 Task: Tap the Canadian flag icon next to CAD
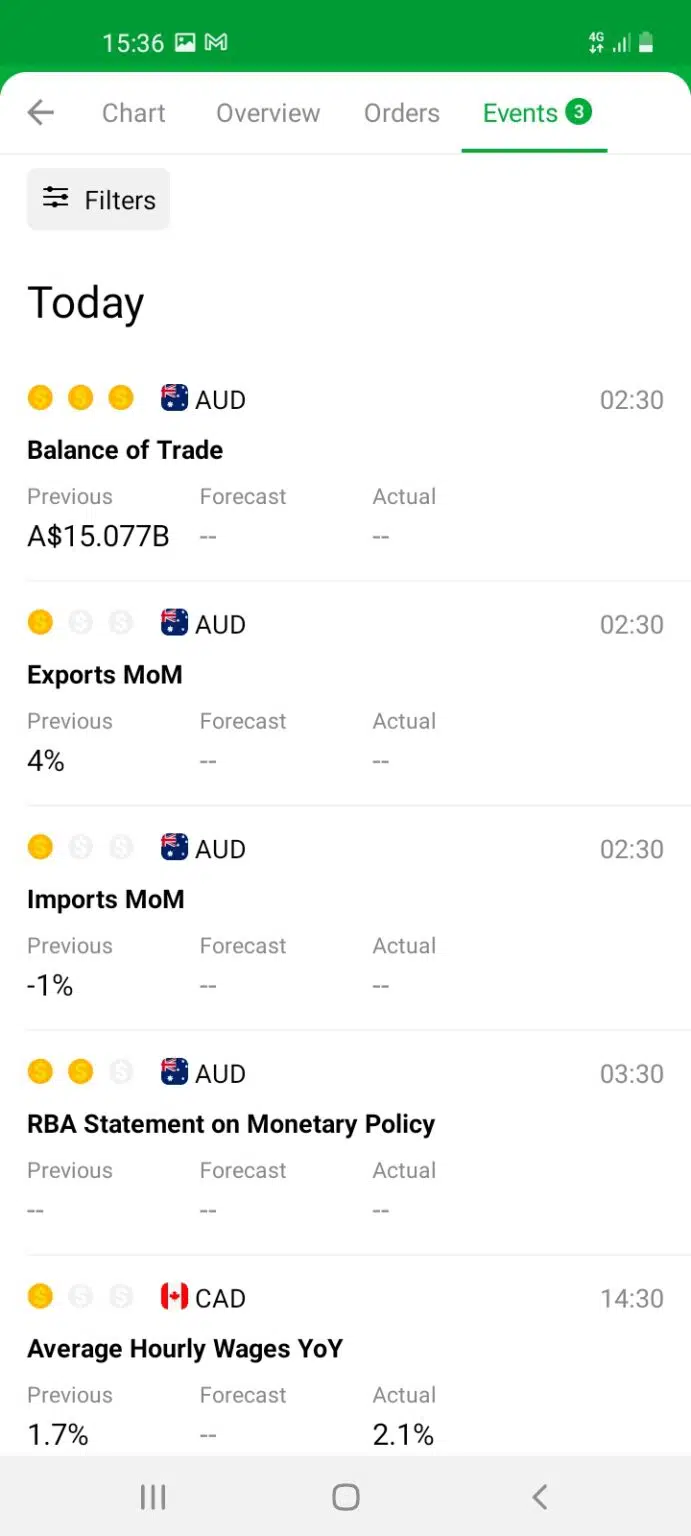pyautogui.click(x=174, y=1297)
